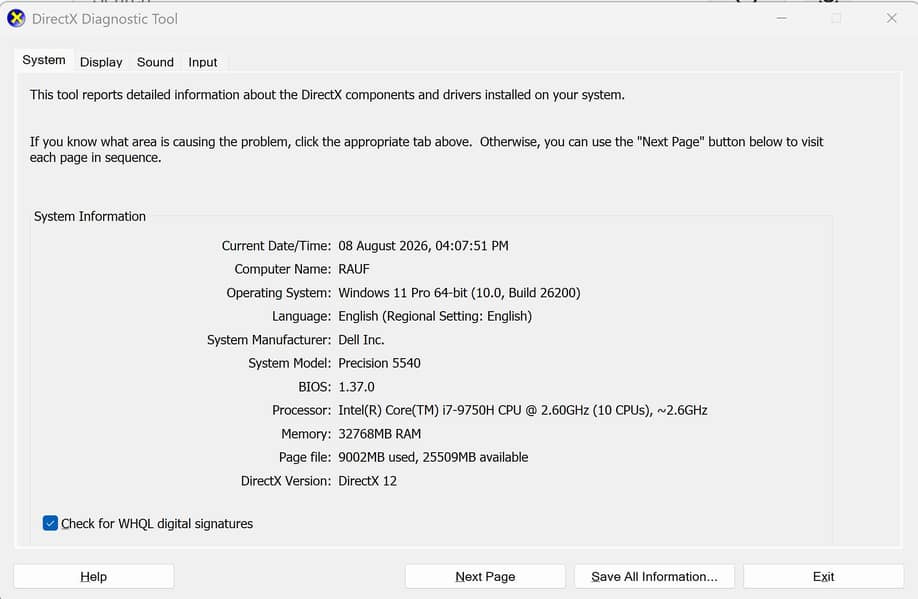Click the Operating System: field label
The height and width of the screenshot is (599, 918).
click(279, 292)
